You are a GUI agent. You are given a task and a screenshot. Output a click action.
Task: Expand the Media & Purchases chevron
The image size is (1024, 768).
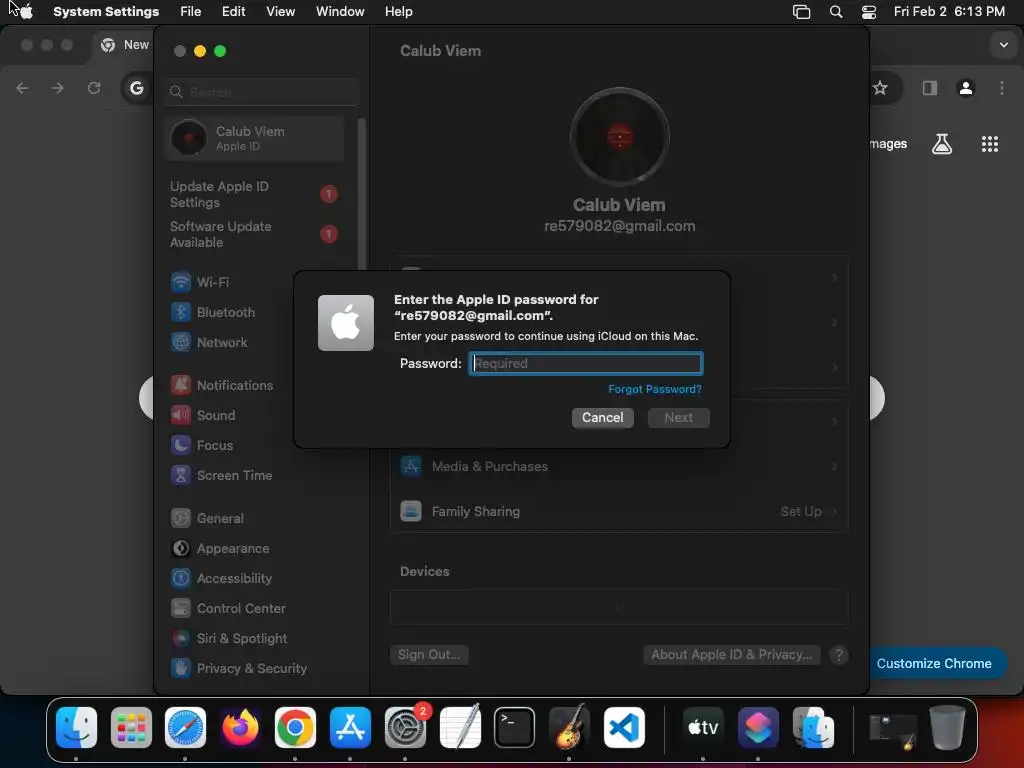pos(835,466)
